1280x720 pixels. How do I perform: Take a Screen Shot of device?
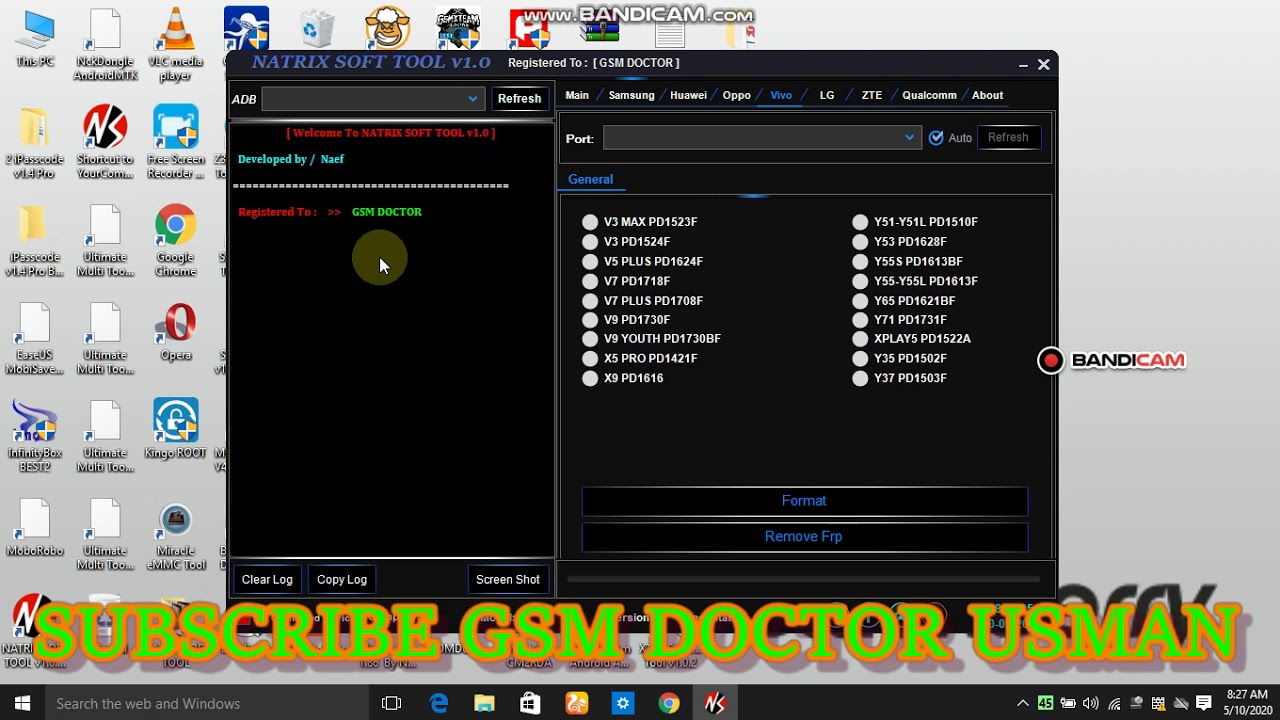[x=508, y=580]
